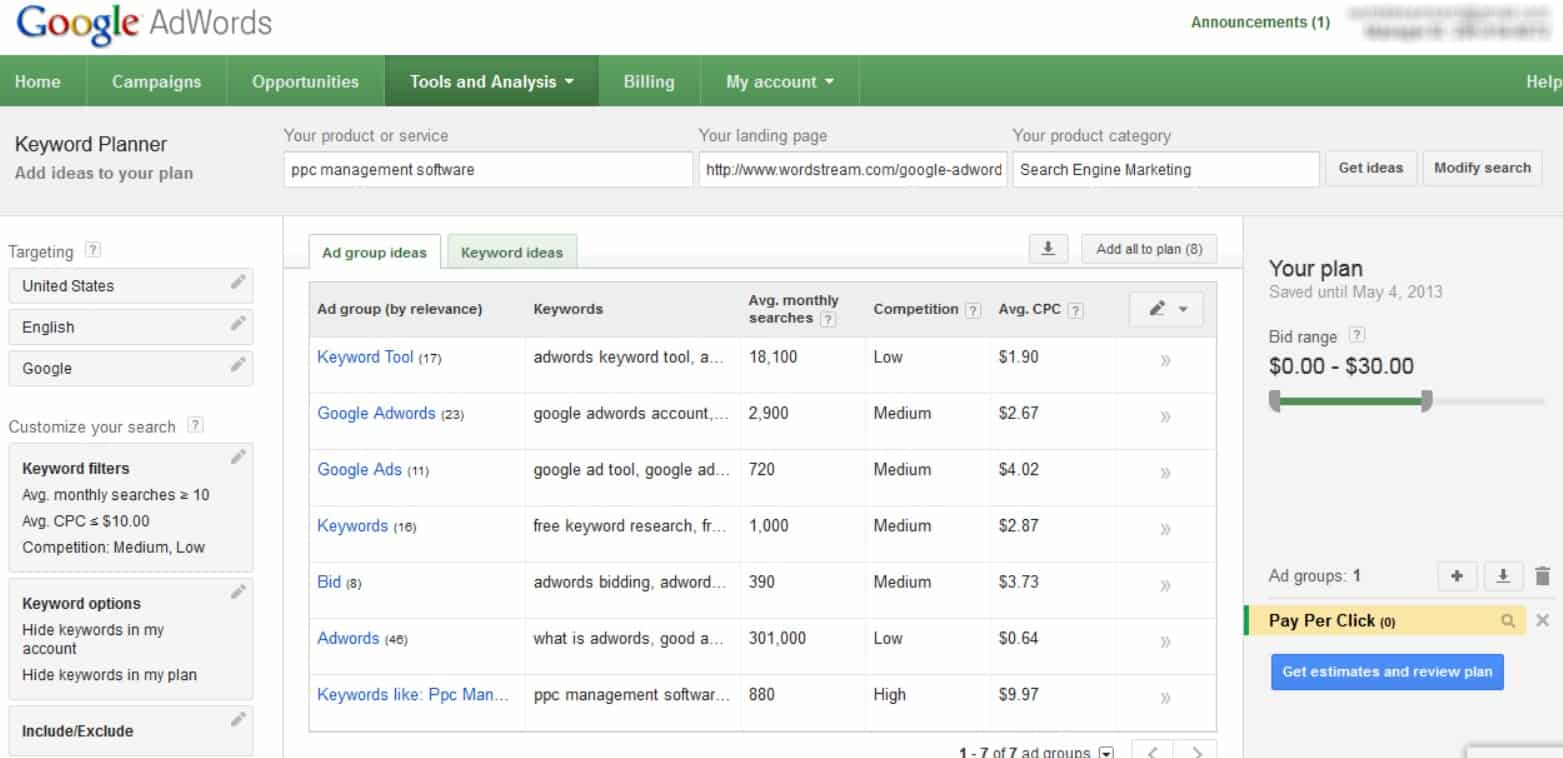Open Customize your search help icon
1563x758 pixels.
[195, 425]
